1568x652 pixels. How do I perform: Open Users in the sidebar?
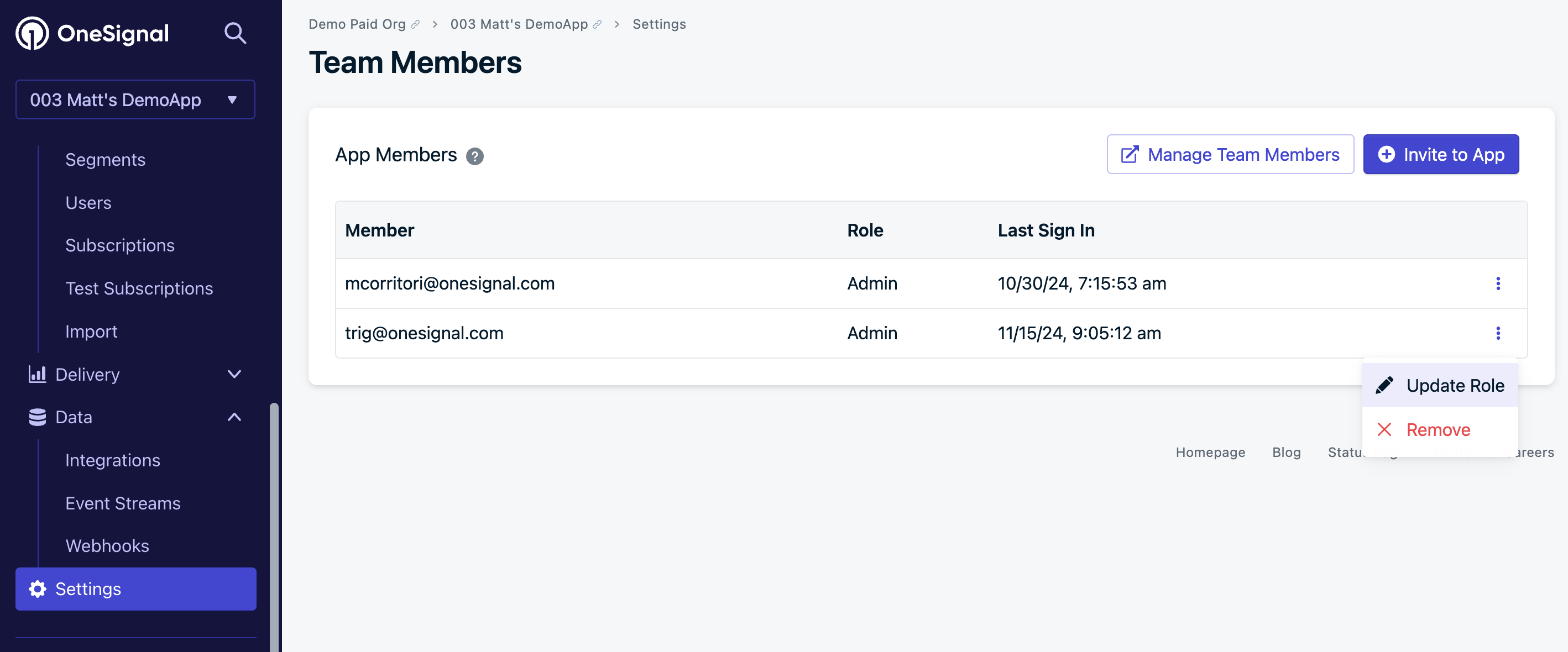[88, 203]
